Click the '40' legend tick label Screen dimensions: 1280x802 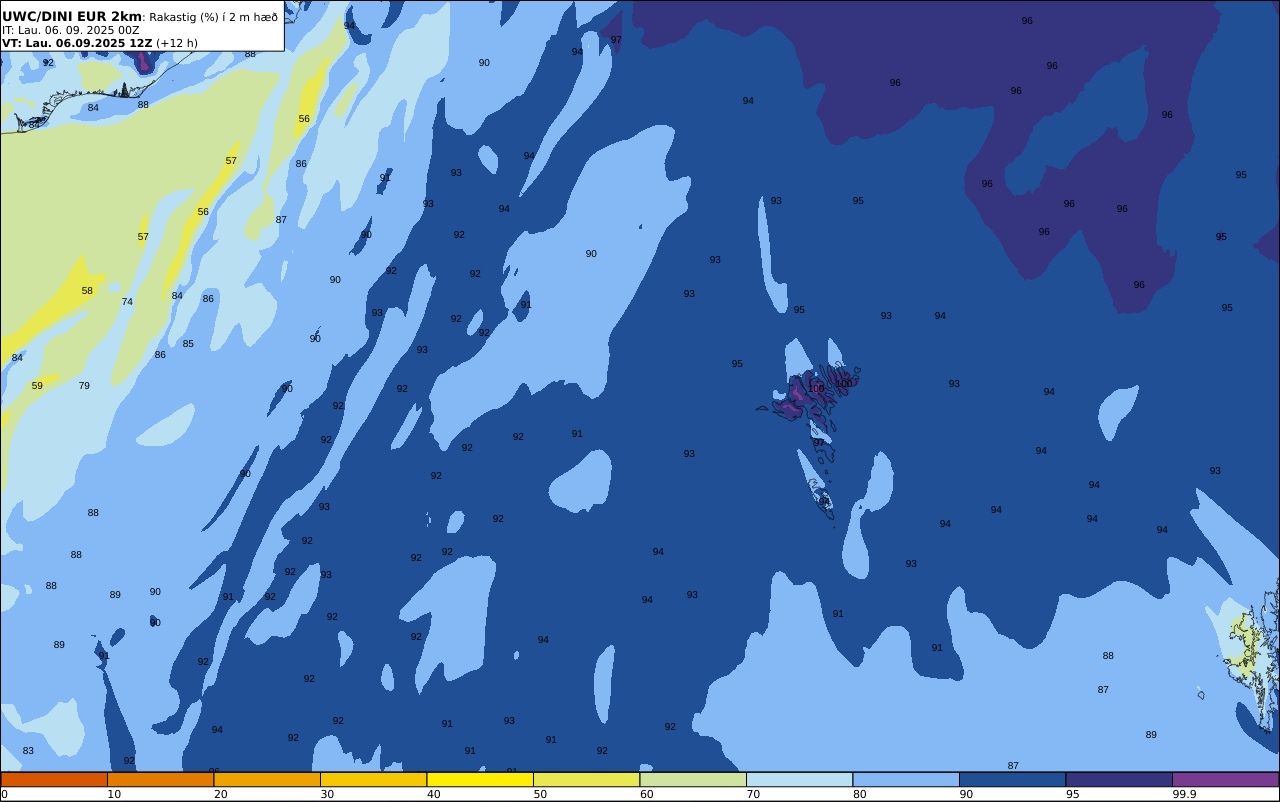pyautogui.click(x=434, y=794)
